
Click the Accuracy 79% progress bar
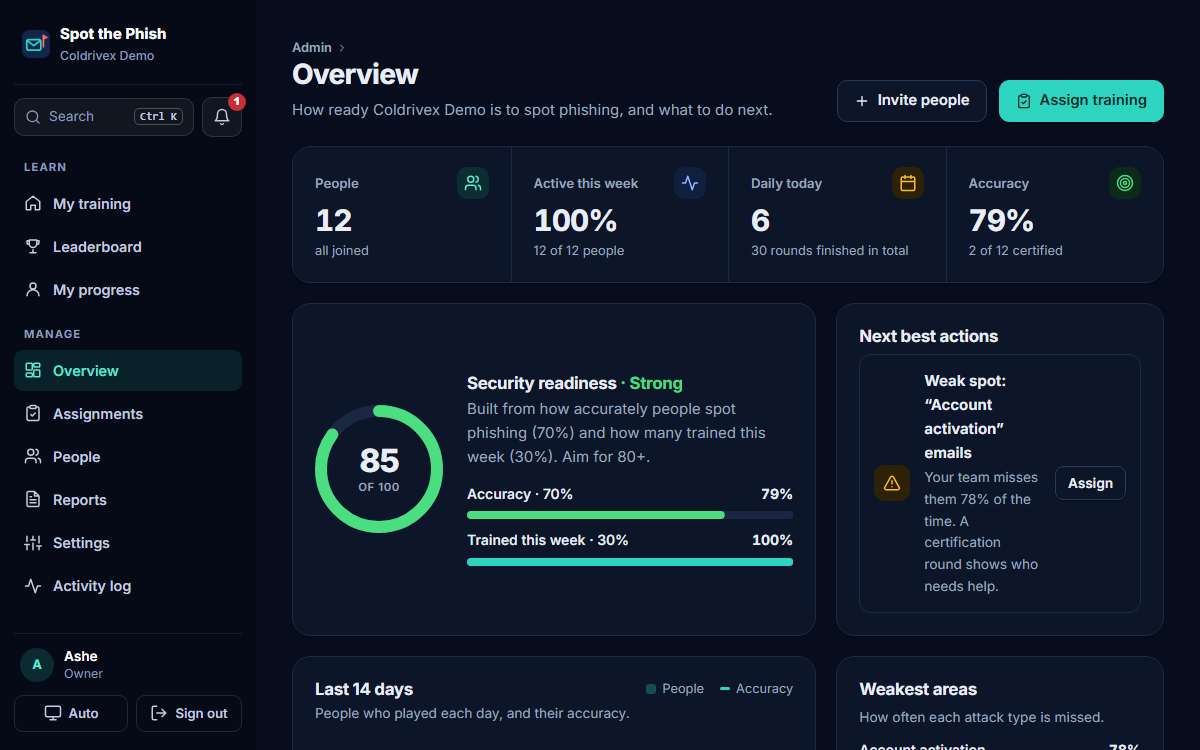click(x=630, y=515)
